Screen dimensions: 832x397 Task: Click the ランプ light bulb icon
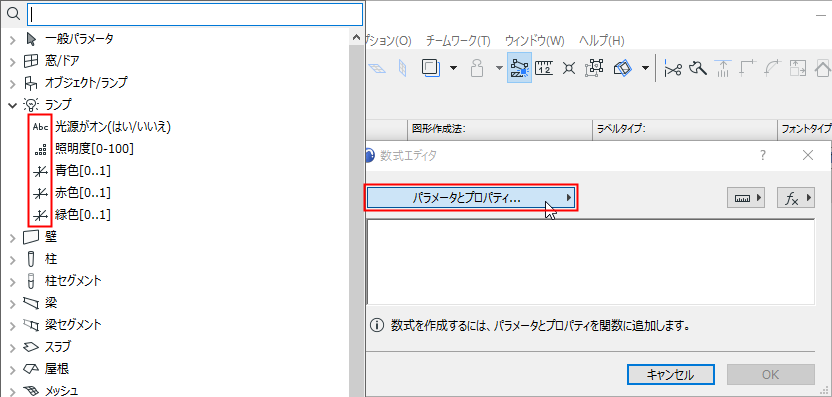(x=31, y=105)
